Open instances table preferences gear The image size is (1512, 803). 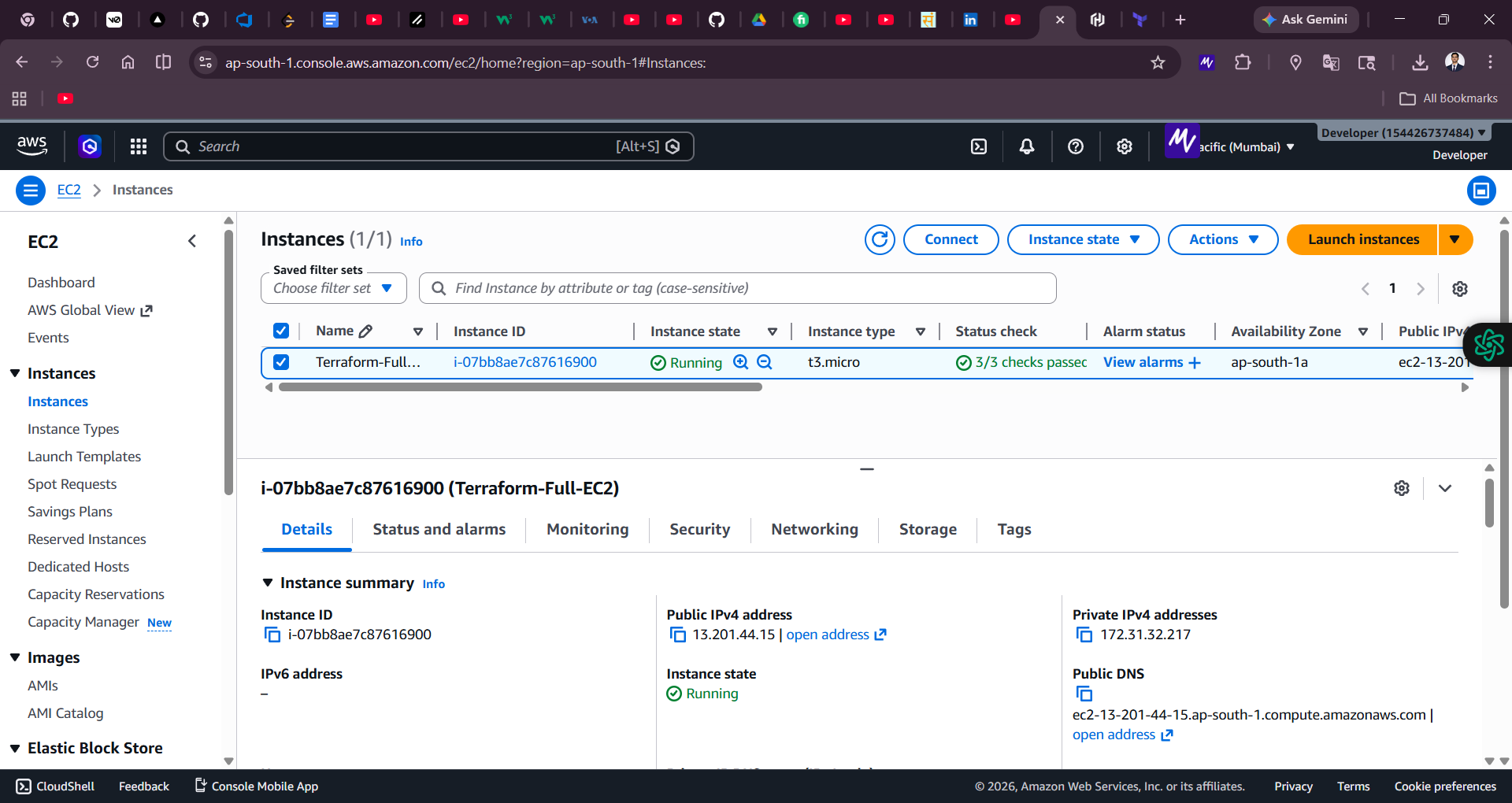click(x=1460, y=289)
